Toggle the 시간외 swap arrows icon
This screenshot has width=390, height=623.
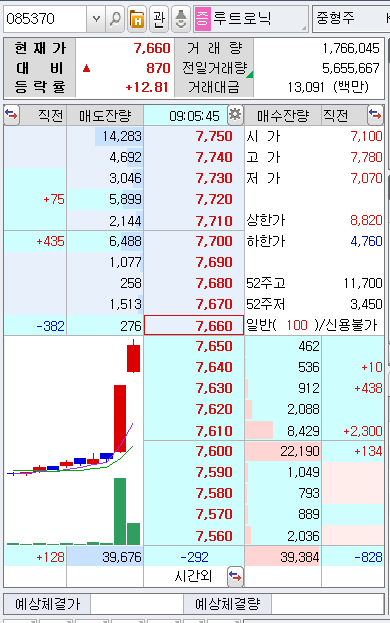235,576
